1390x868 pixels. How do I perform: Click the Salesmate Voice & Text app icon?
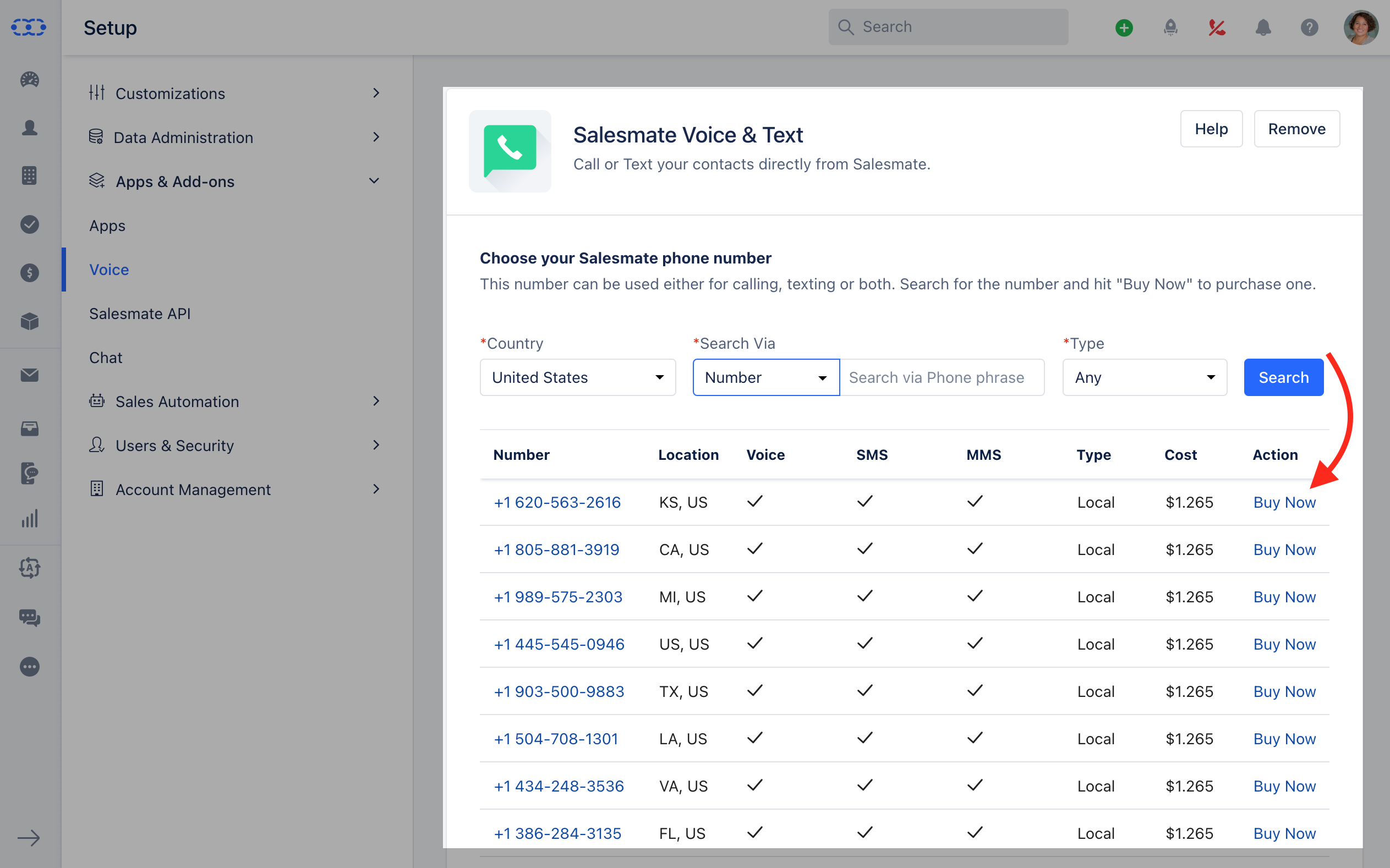tap(510, 151)
